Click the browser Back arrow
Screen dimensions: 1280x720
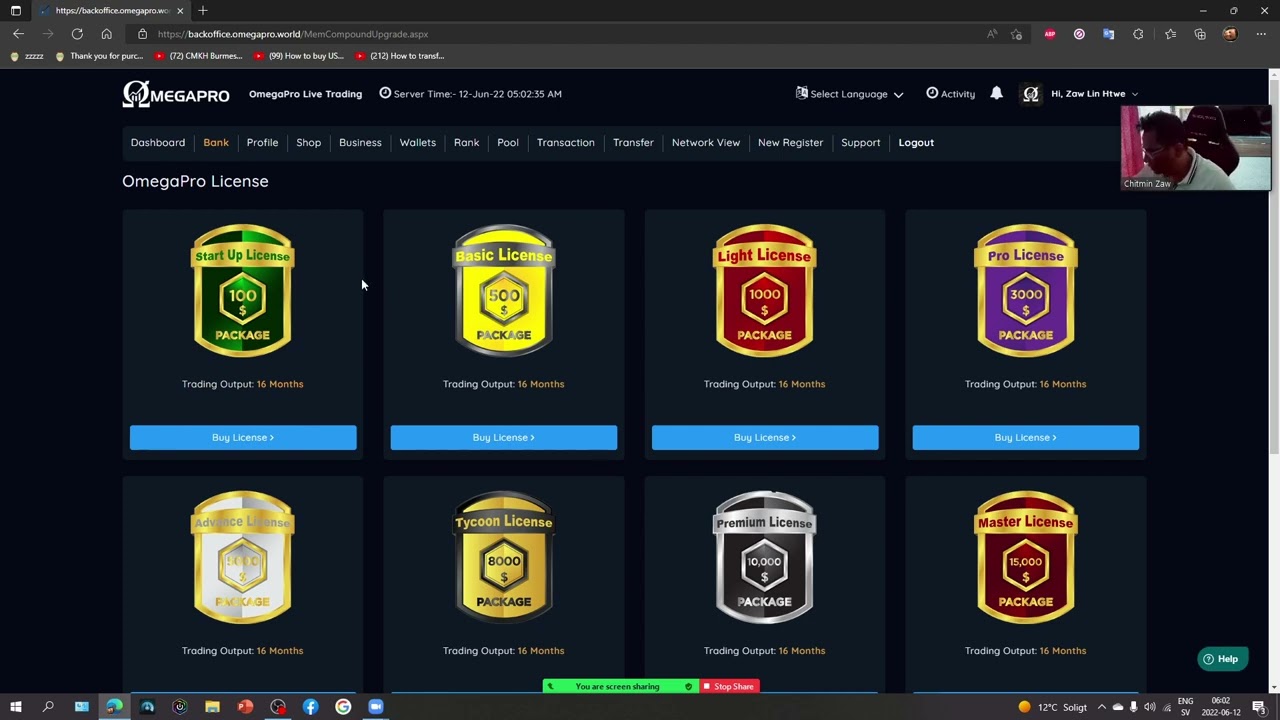18,34
